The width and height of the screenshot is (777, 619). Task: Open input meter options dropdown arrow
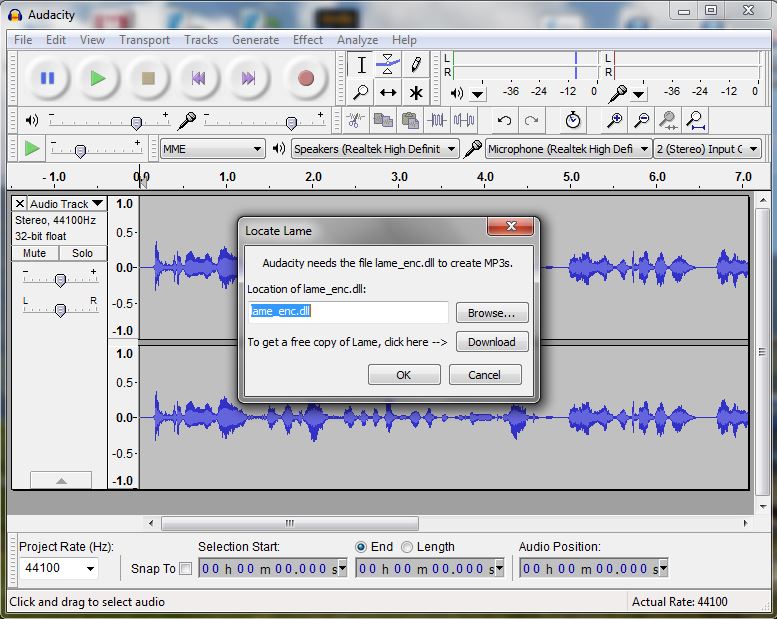639,94
